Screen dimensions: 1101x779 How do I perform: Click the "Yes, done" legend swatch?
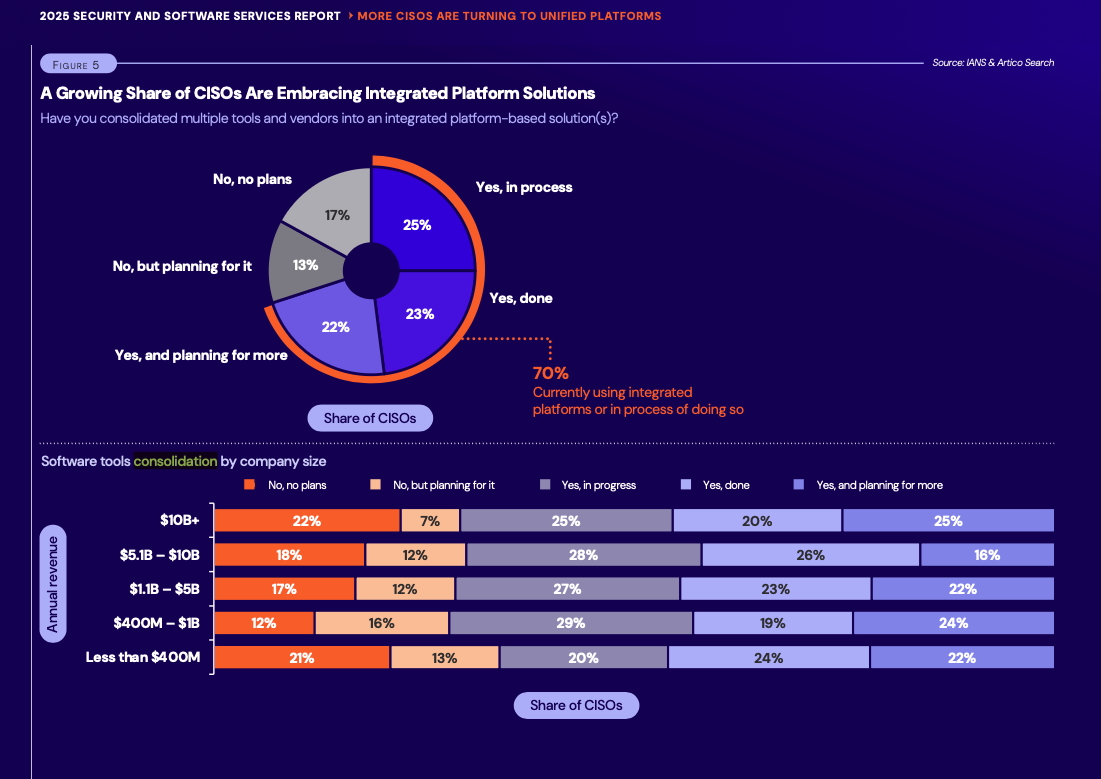tap(685, 485)
